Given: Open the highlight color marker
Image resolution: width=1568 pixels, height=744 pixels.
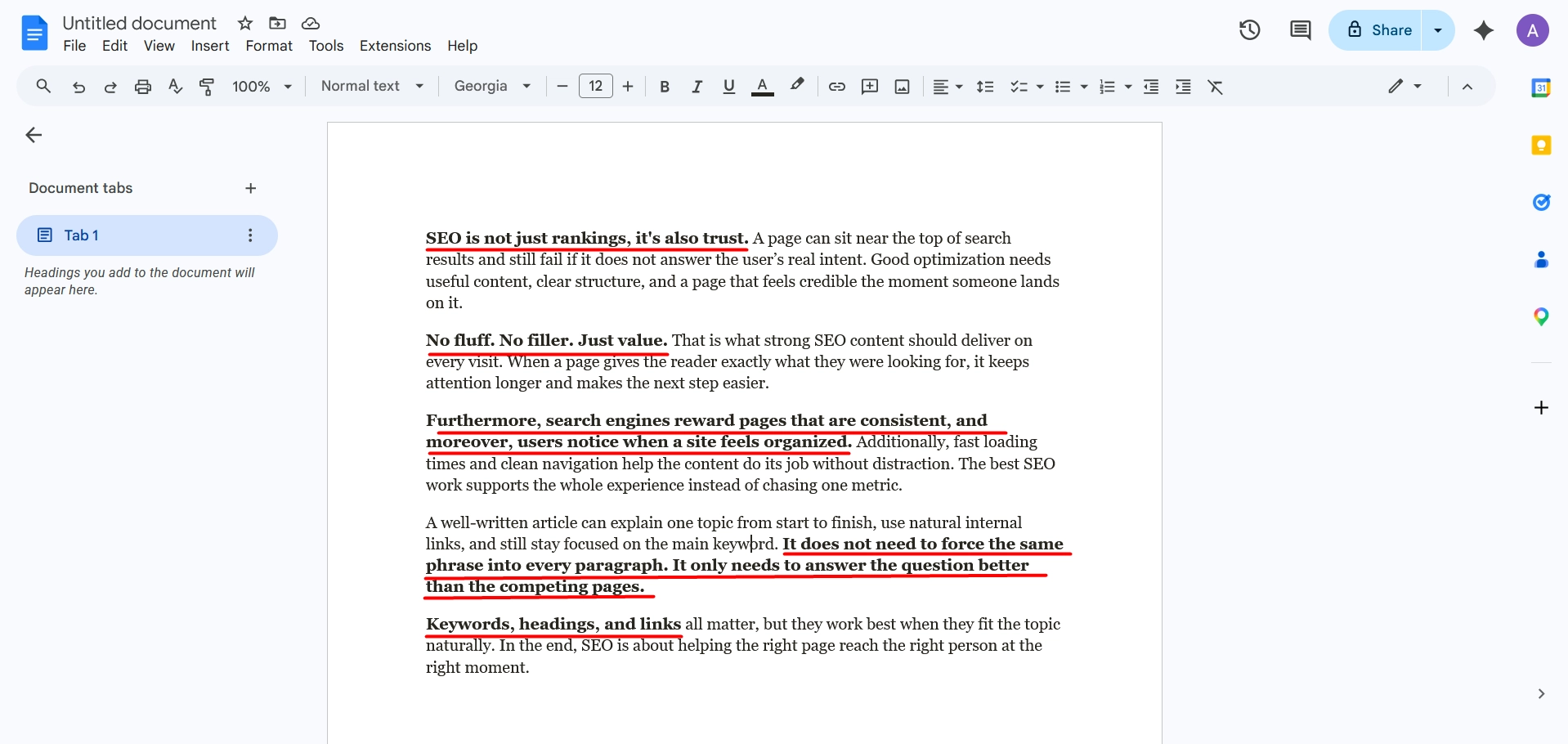Looking at the screenshot, I should tap(797, 85).
